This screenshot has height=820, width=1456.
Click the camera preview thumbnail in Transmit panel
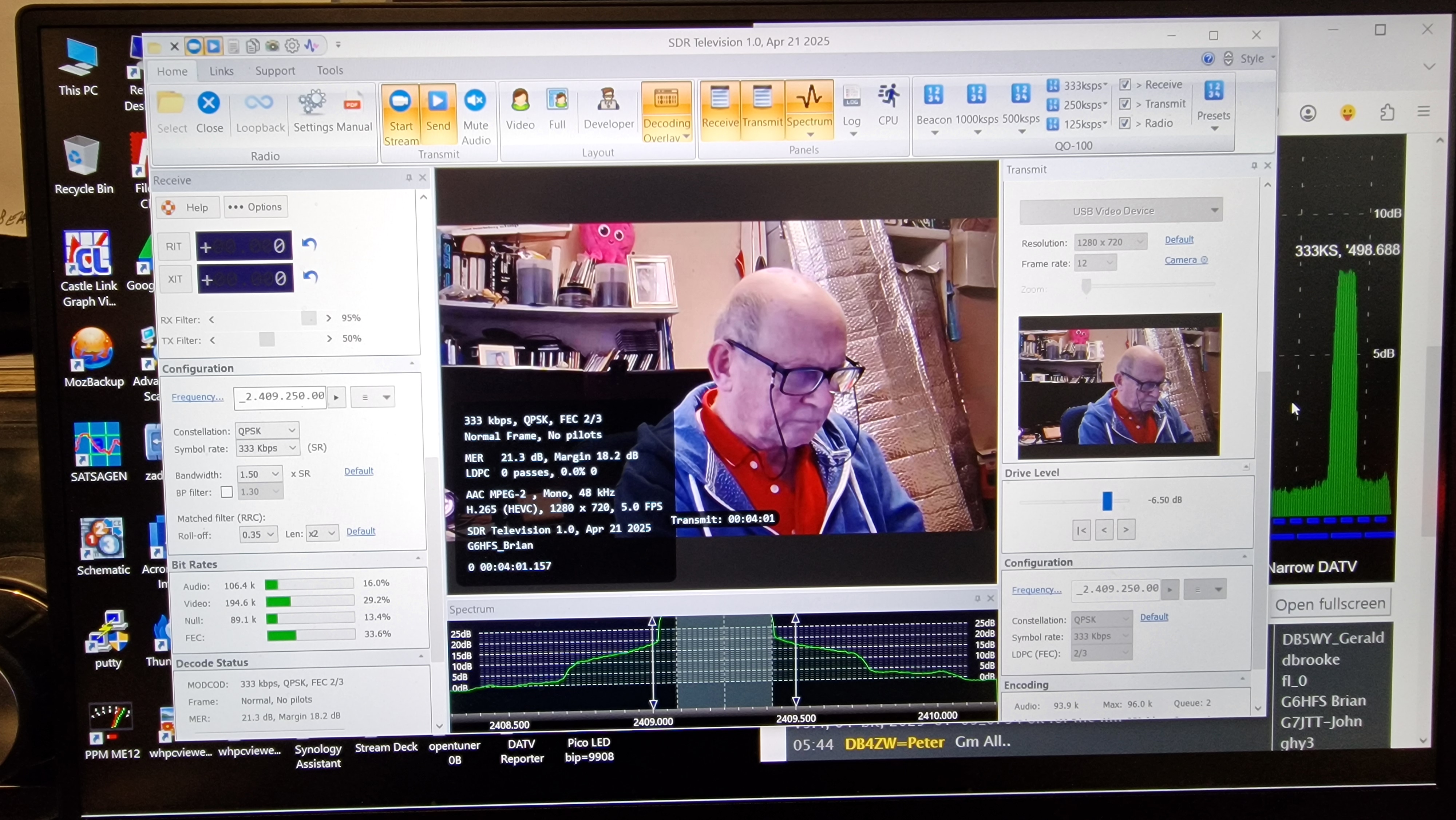point(1119,386)
